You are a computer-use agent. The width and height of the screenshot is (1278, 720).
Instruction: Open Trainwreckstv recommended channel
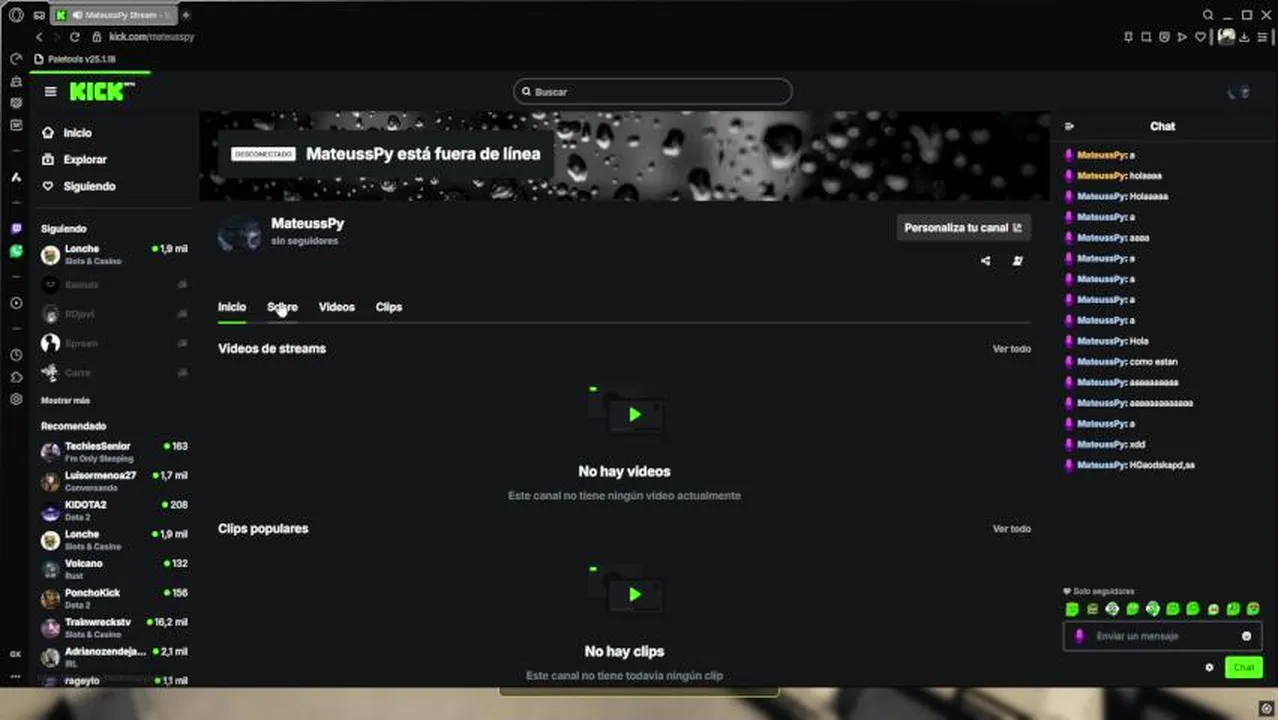pos(114,627)
